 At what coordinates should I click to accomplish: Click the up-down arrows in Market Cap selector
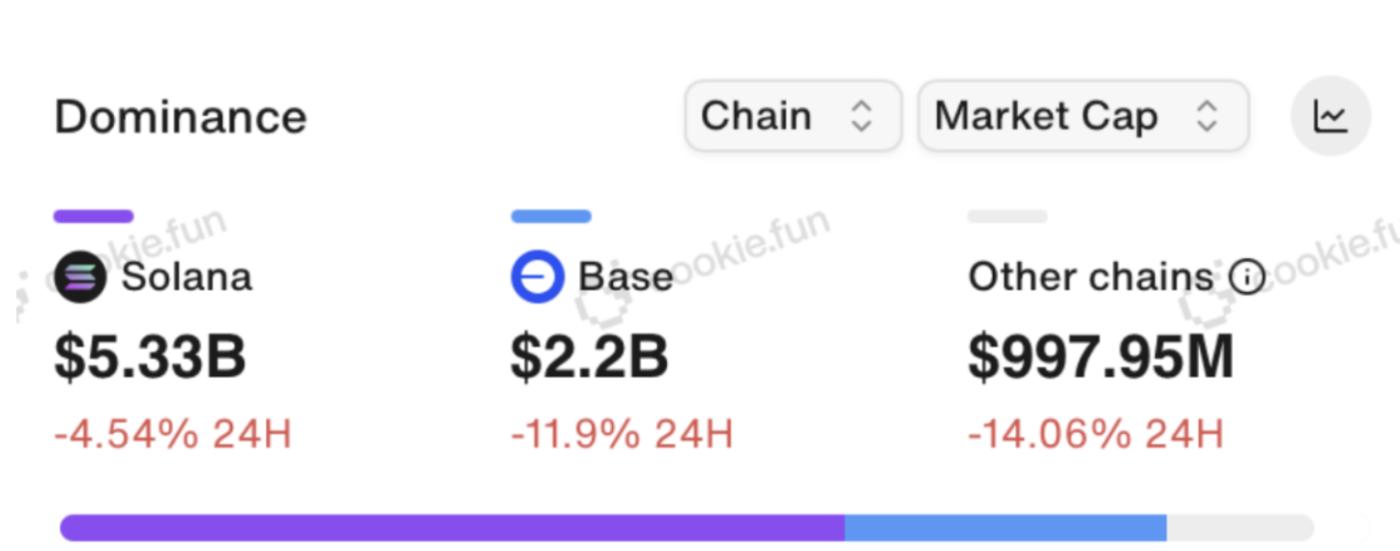[1207, 117]
